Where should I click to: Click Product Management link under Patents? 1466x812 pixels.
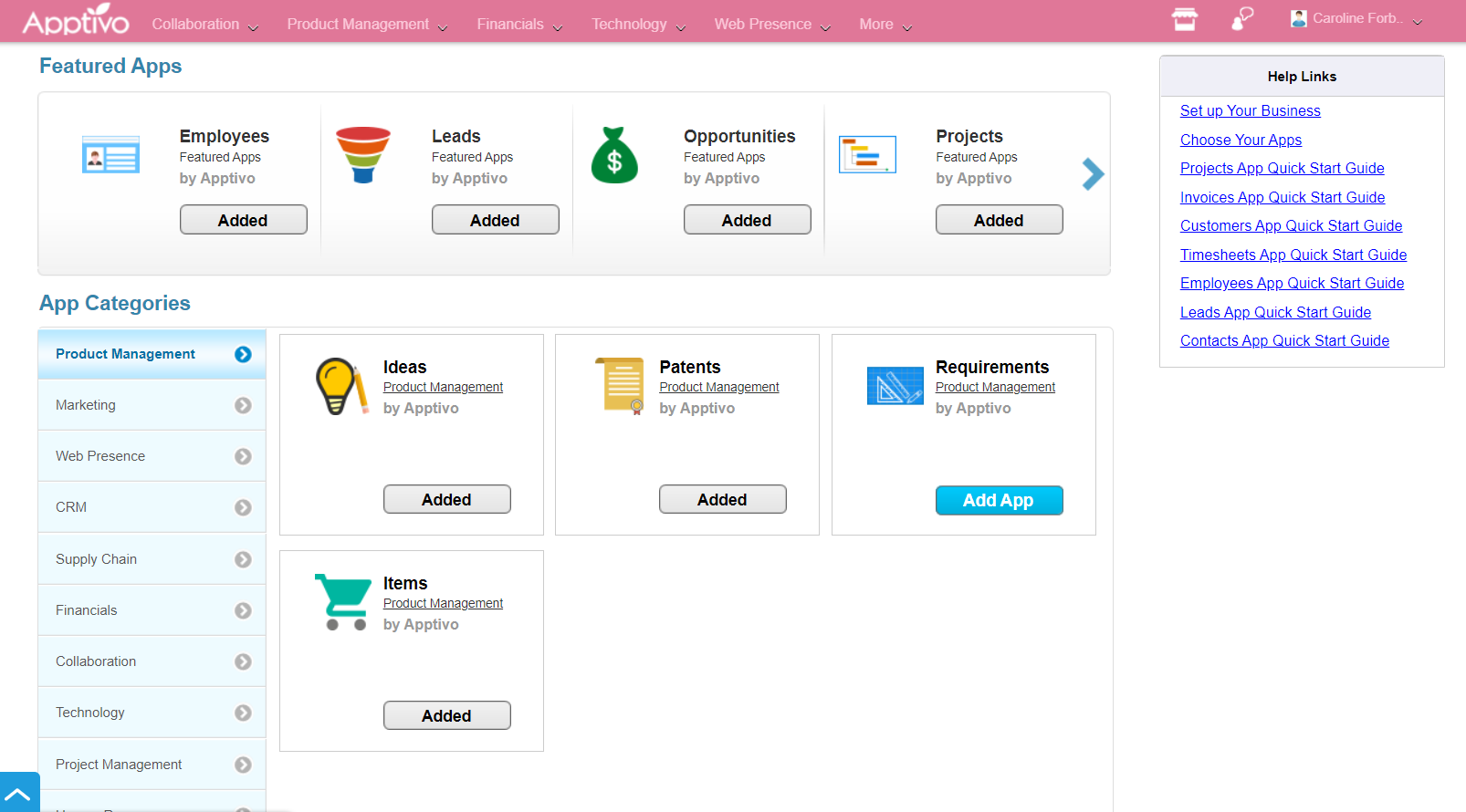click(x=719, y=387)
